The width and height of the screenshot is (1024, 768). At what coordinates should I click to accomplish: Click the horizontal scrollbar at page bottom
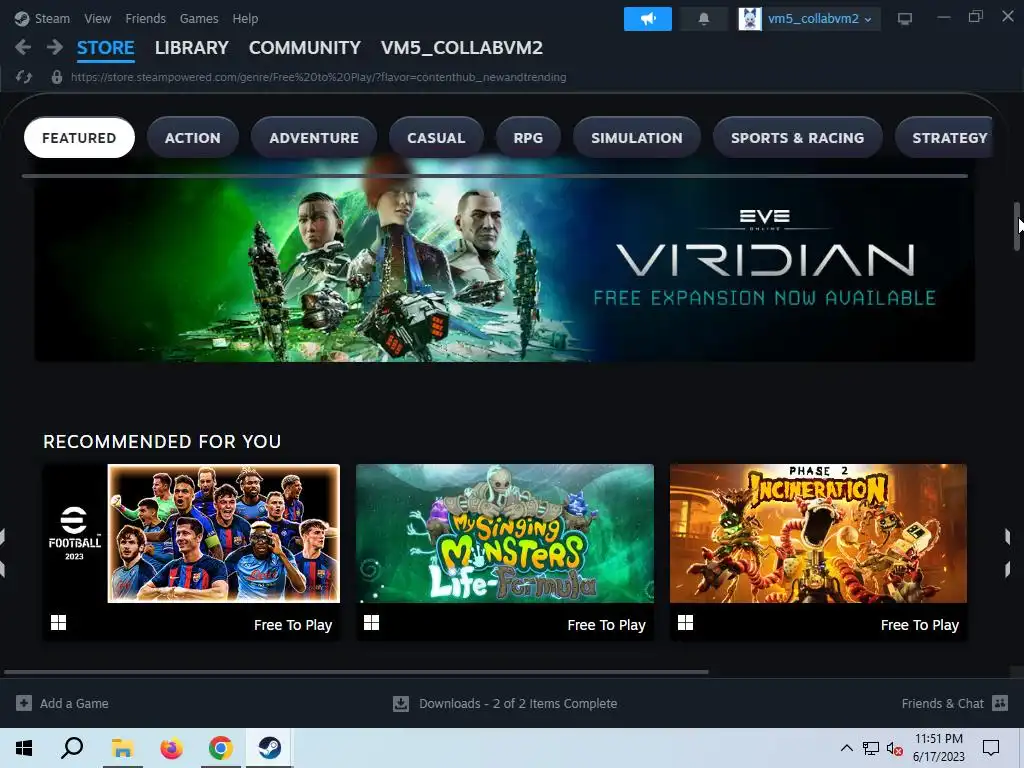(x=356, y=671)
